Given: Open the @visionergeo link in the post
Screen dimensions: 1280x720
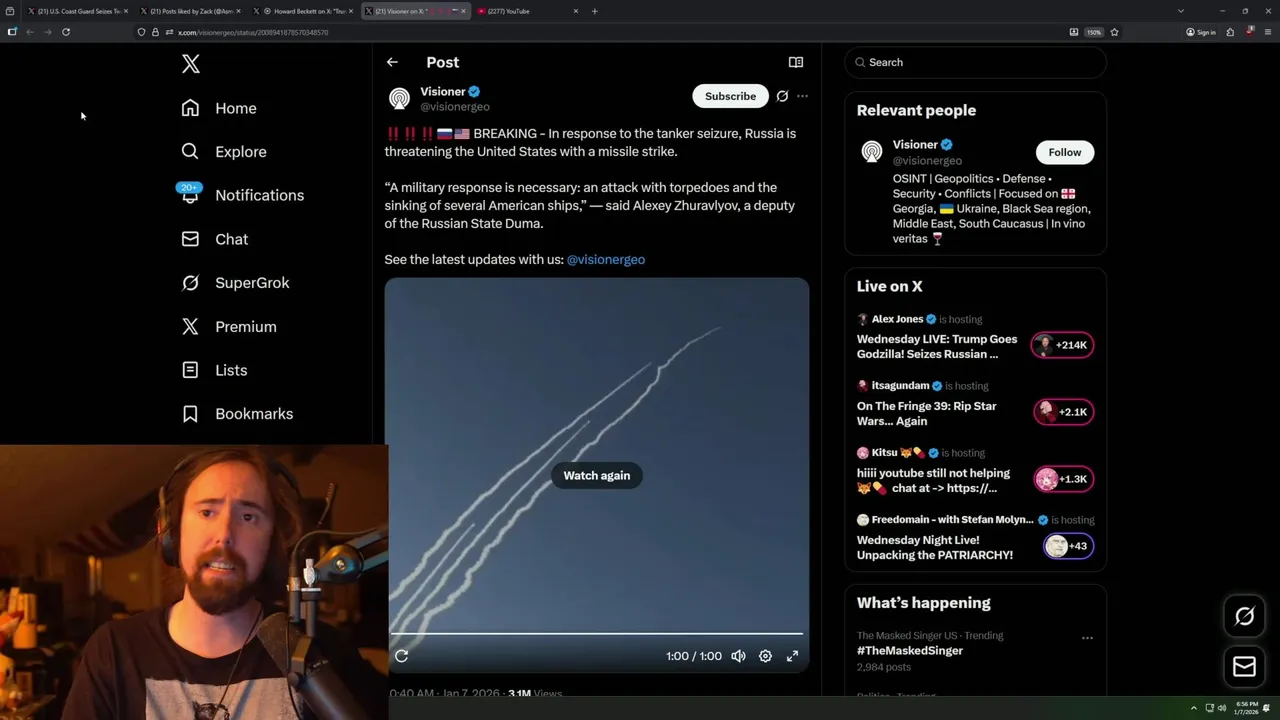Looking at the screenshot, I should click(x=606, y=259).
